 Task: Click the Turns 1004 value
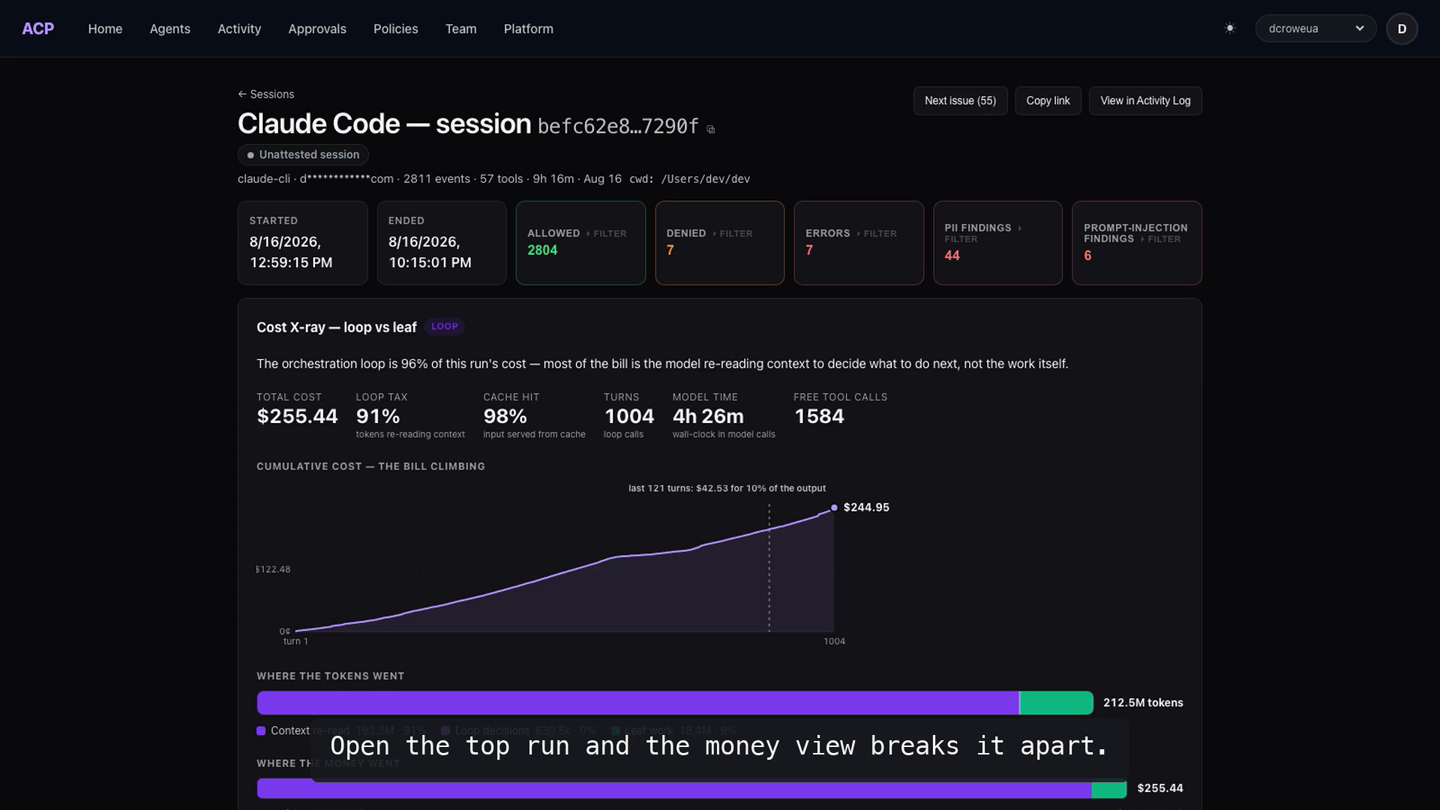click(629, 416)
